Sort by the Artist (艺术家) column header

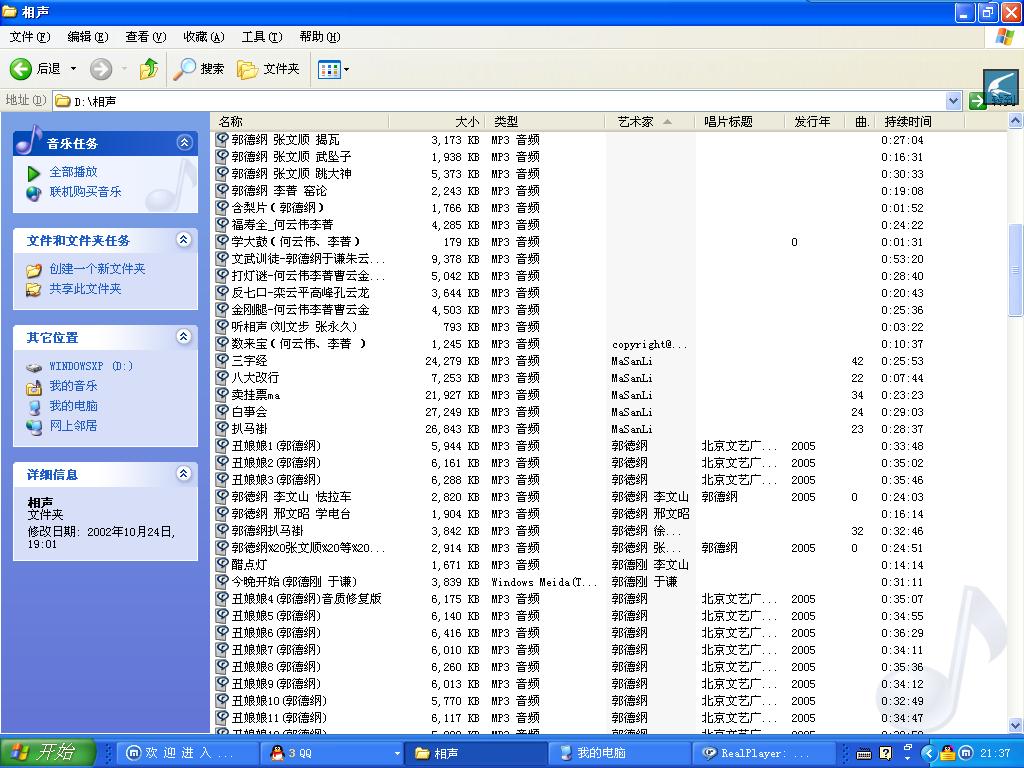(635, 121)
